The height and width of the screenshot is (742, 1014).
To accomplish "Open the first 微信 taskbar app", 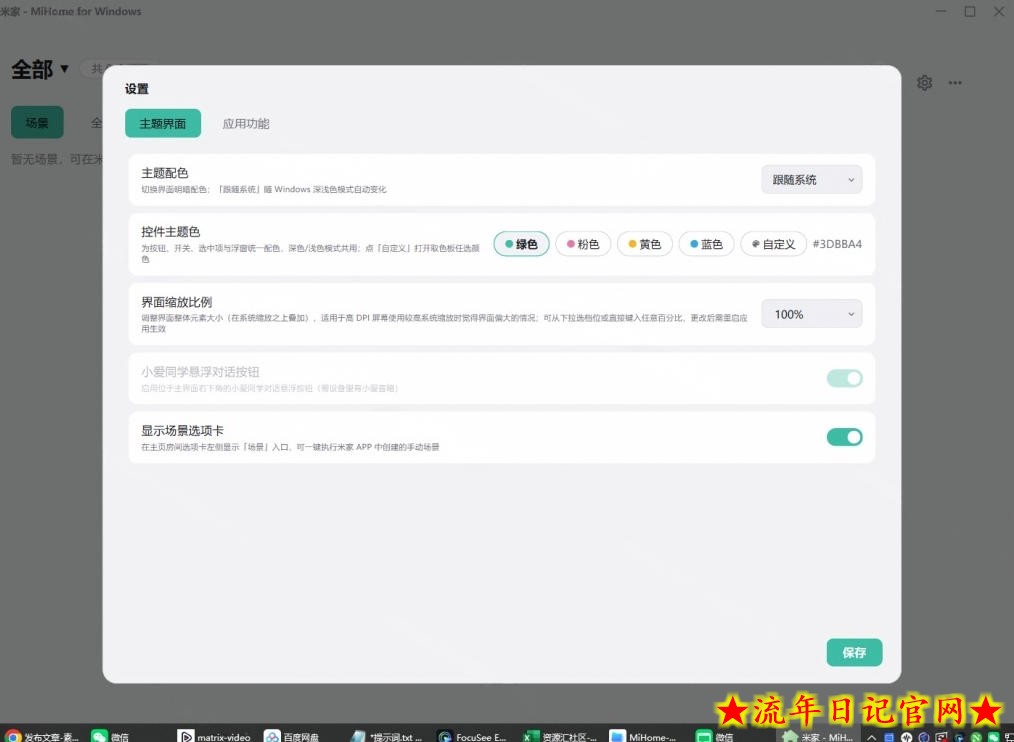I will [x=110, y=736].
